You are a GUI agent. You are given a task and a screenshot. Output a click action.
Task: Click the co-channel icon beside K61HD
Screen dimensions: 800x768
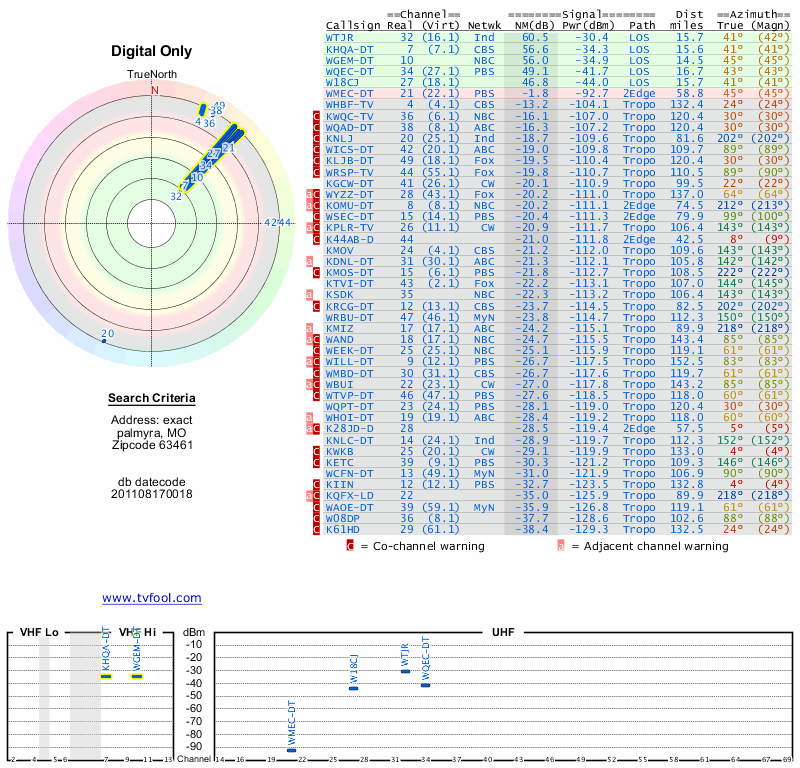coord(316,530)
